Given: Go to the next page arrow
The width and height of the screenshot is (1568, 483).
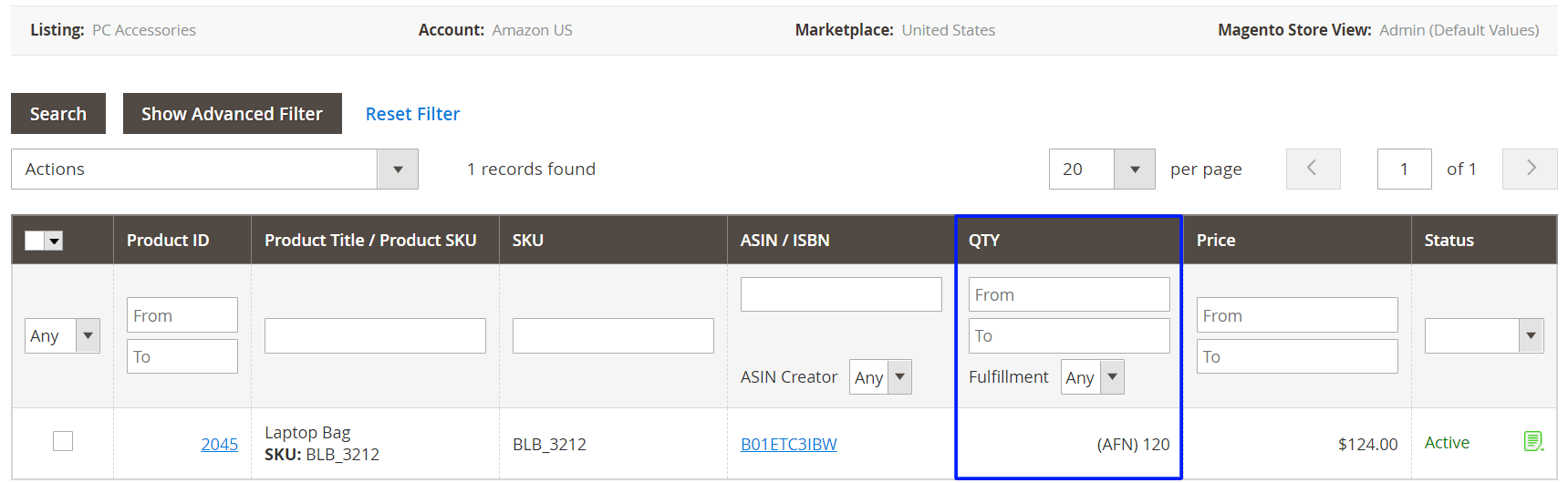Looking at the screenshot, I should pos(1530,169).
